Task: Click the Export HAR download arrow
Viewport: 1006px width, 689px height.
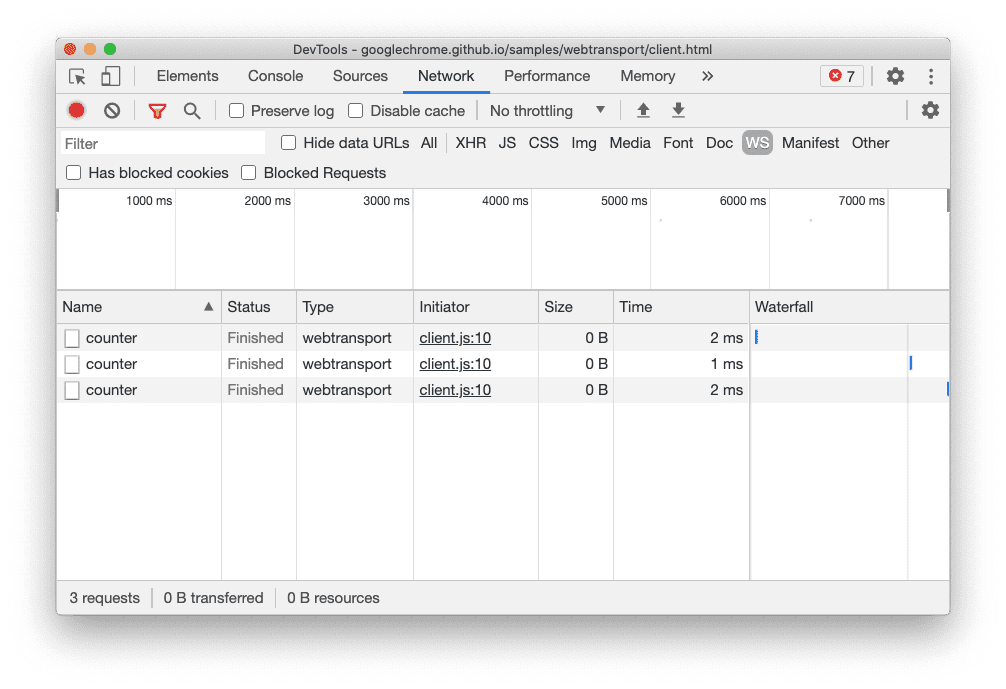Action: tap(678, 111)
